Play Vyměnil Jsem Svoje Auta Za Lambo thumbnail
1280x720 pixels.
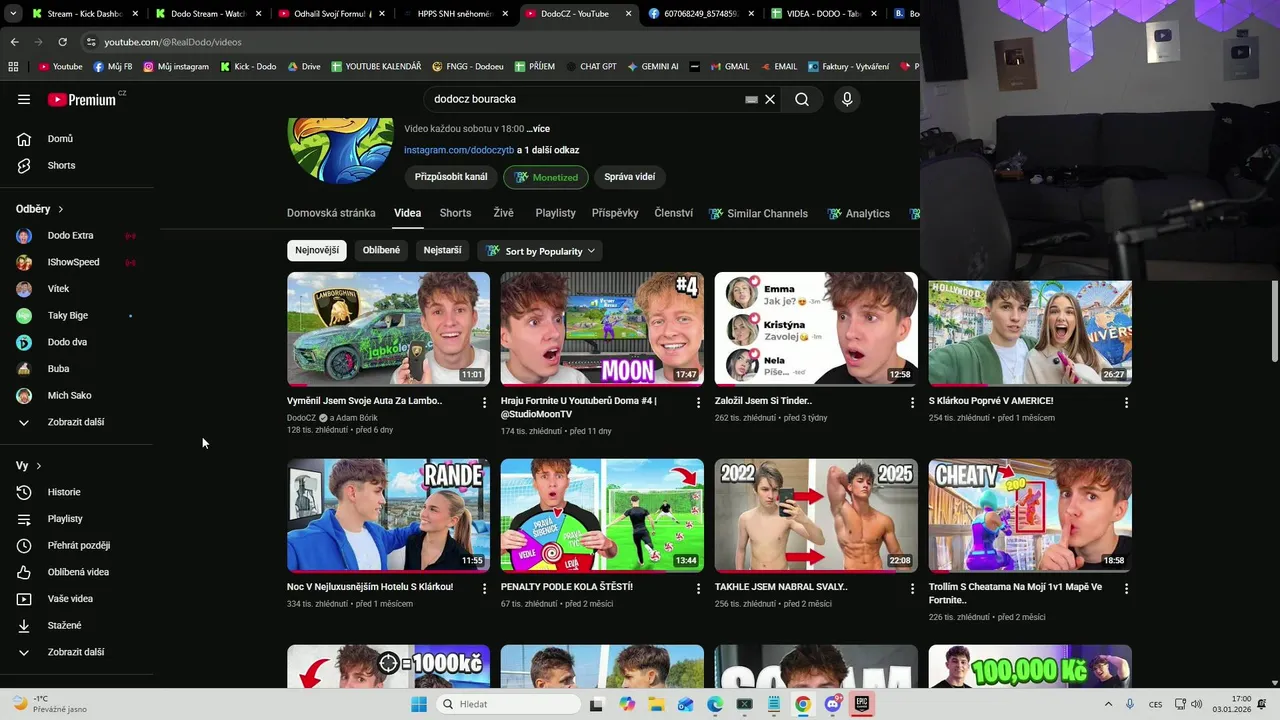[x=388, y=329]
